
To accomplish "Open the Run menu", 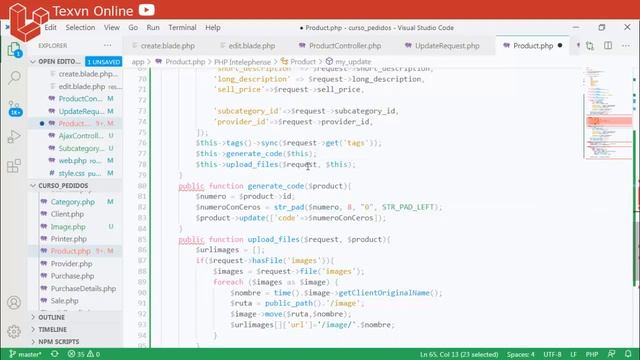I will 153,27.
